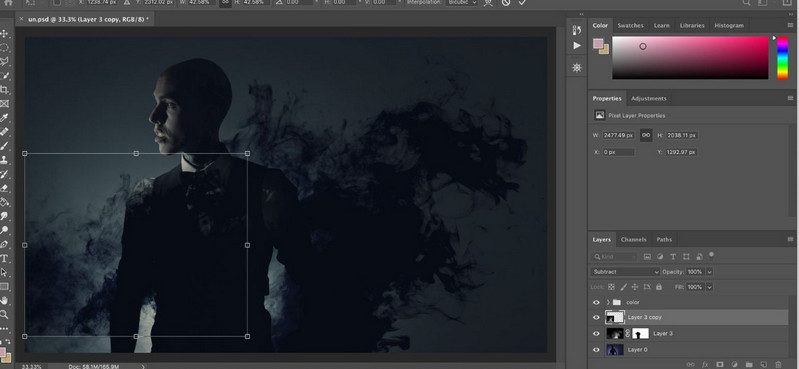Image resolution: width=799 pixels, height=369 pixels.
Task: Cancel the transform with the circle-slash icon
Action: coord(505,3)
